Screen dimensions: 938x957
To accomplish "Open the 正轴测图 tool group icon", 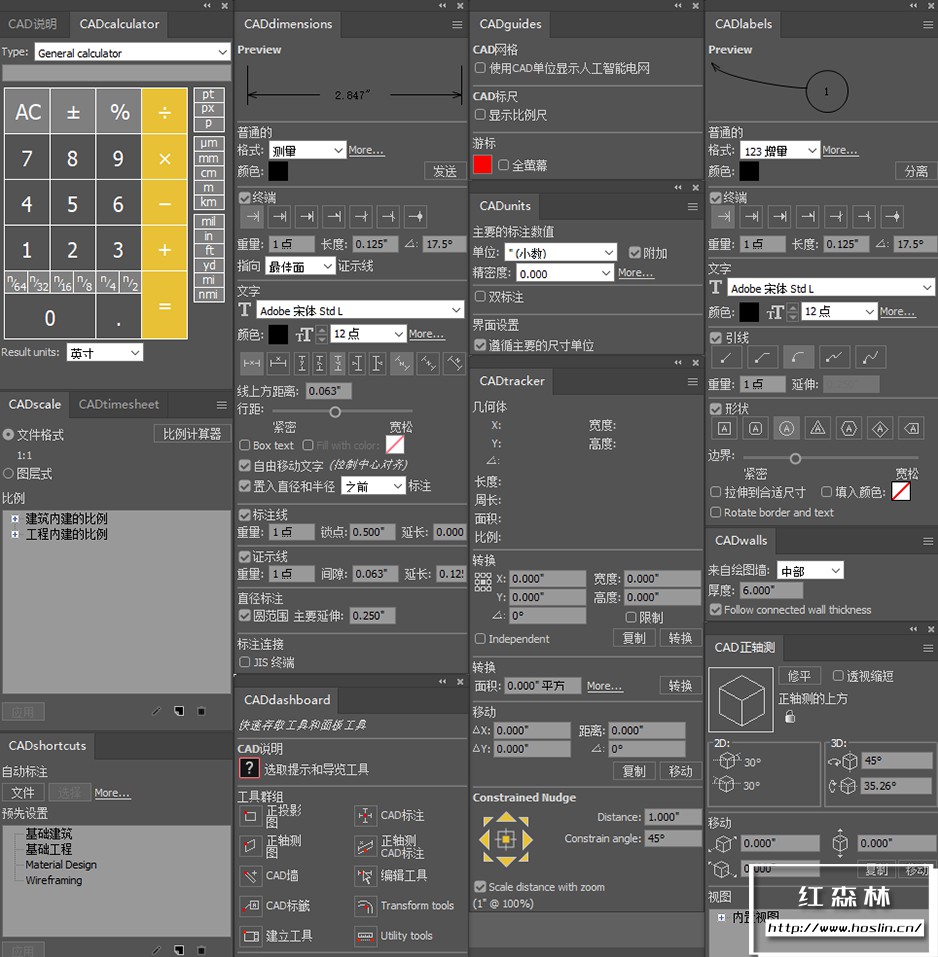I will click(250, 846).
